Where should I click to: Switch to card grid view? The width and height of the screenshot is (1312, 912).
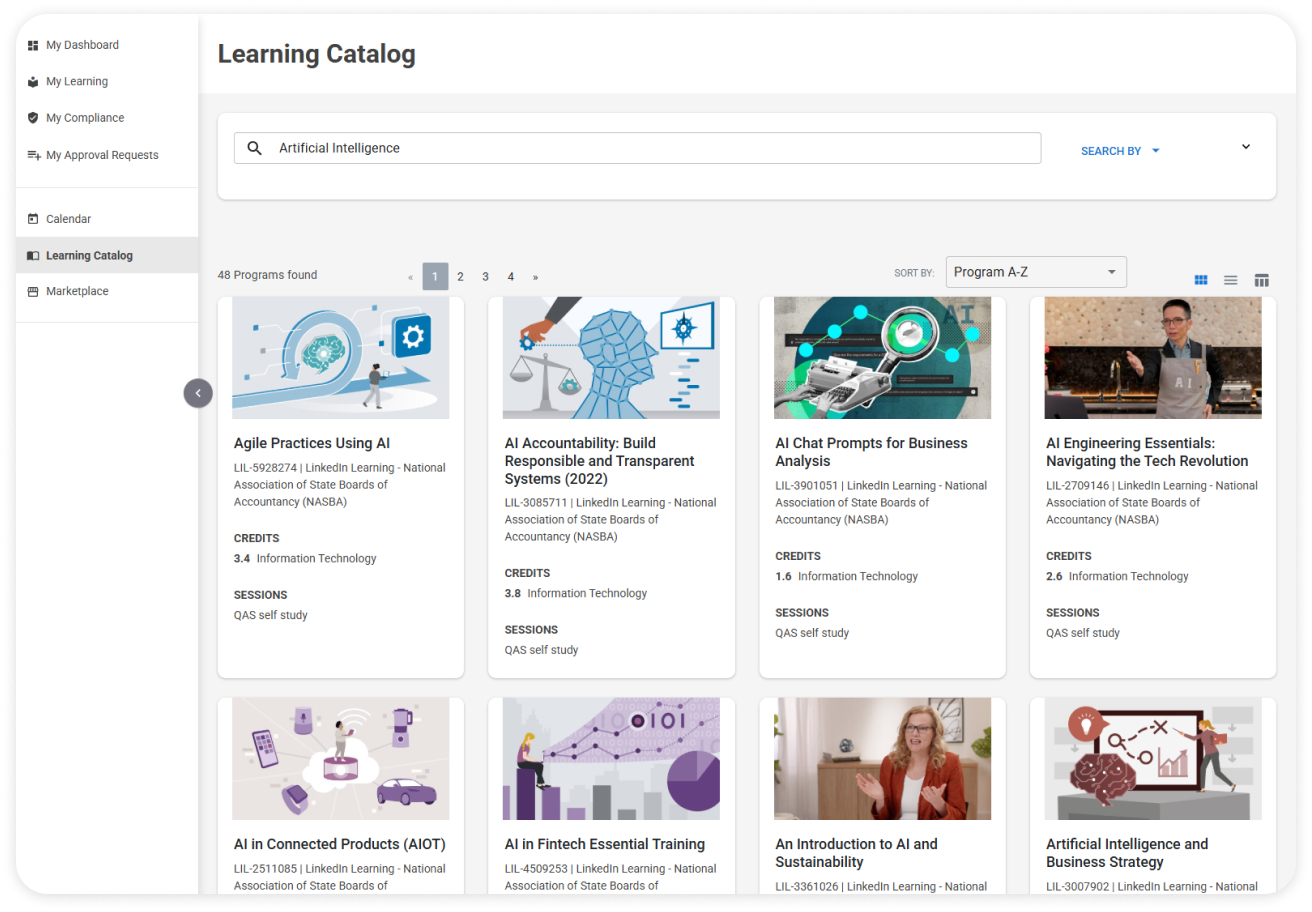pos(1201,280)
